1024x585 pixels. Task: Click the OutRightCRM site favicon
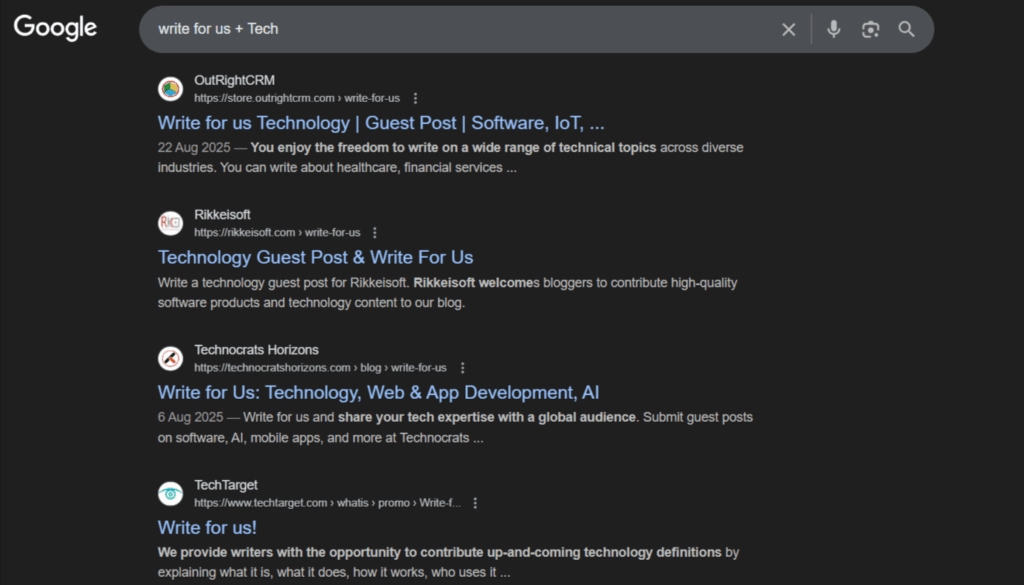click(171, 89)
